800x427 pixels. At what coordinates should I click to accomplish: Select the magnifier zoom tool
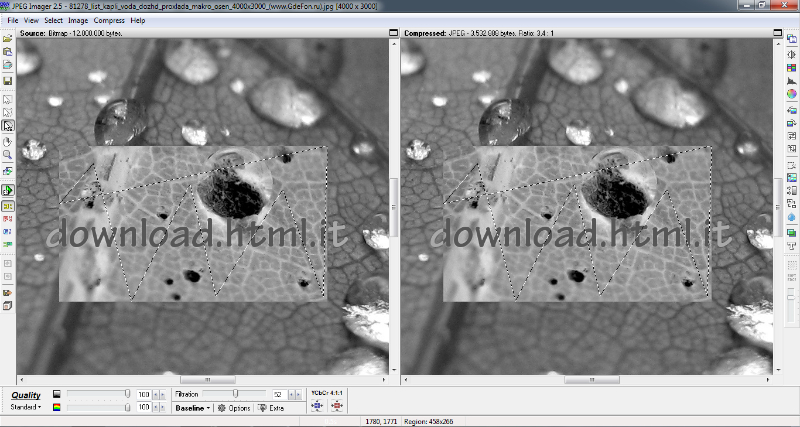(8, 155)
